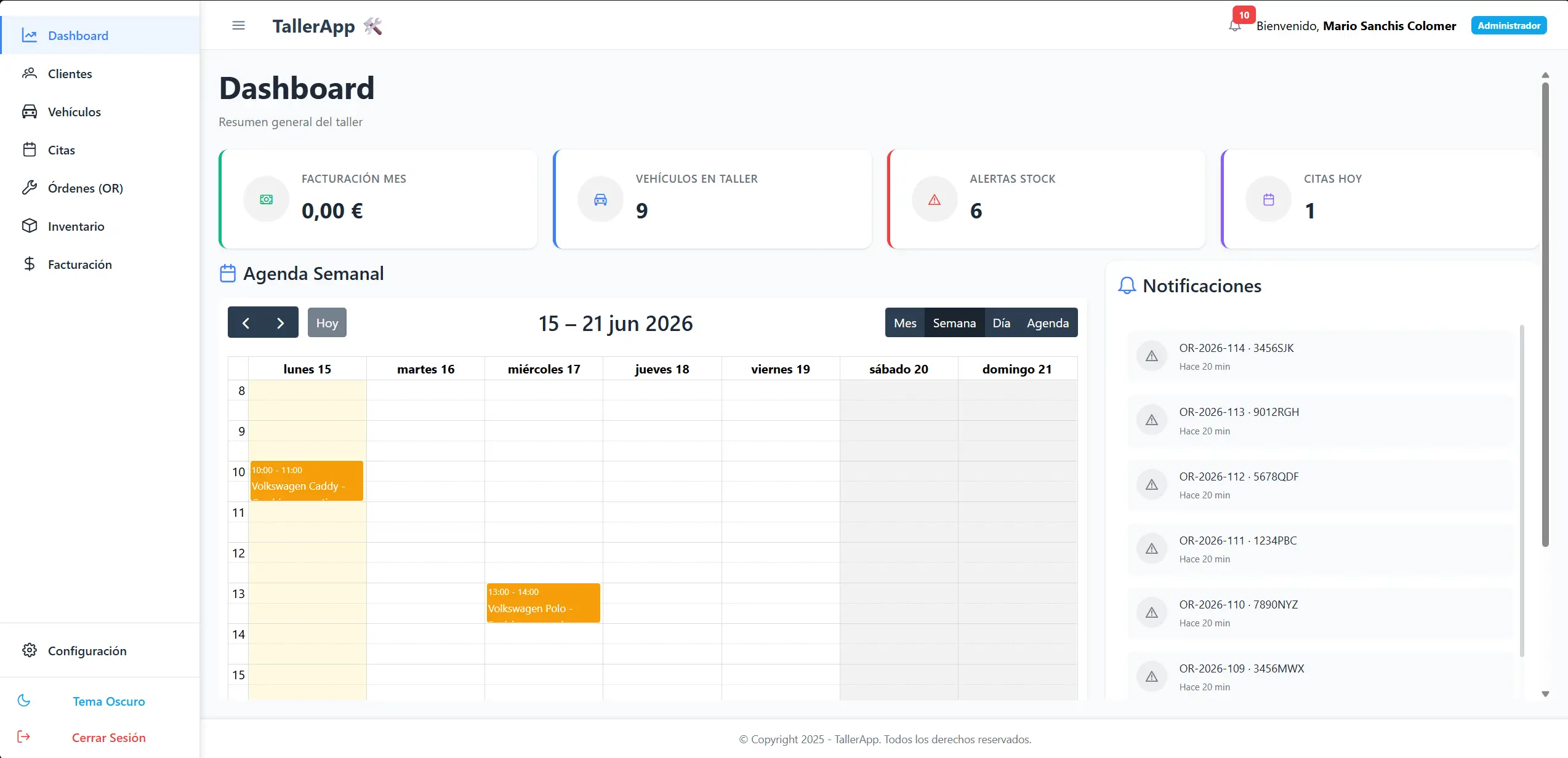
Task: Click the Facturación dollar icon
Action: [30, 265]
